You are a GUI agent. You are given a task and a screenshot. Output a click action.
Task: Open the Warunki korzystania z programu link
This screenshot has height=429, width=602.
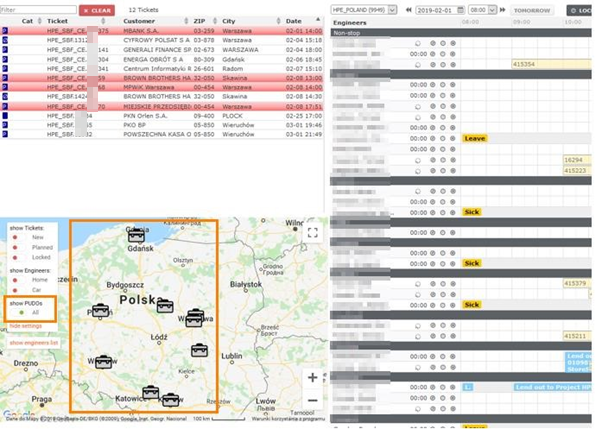(x=288, y=419)
